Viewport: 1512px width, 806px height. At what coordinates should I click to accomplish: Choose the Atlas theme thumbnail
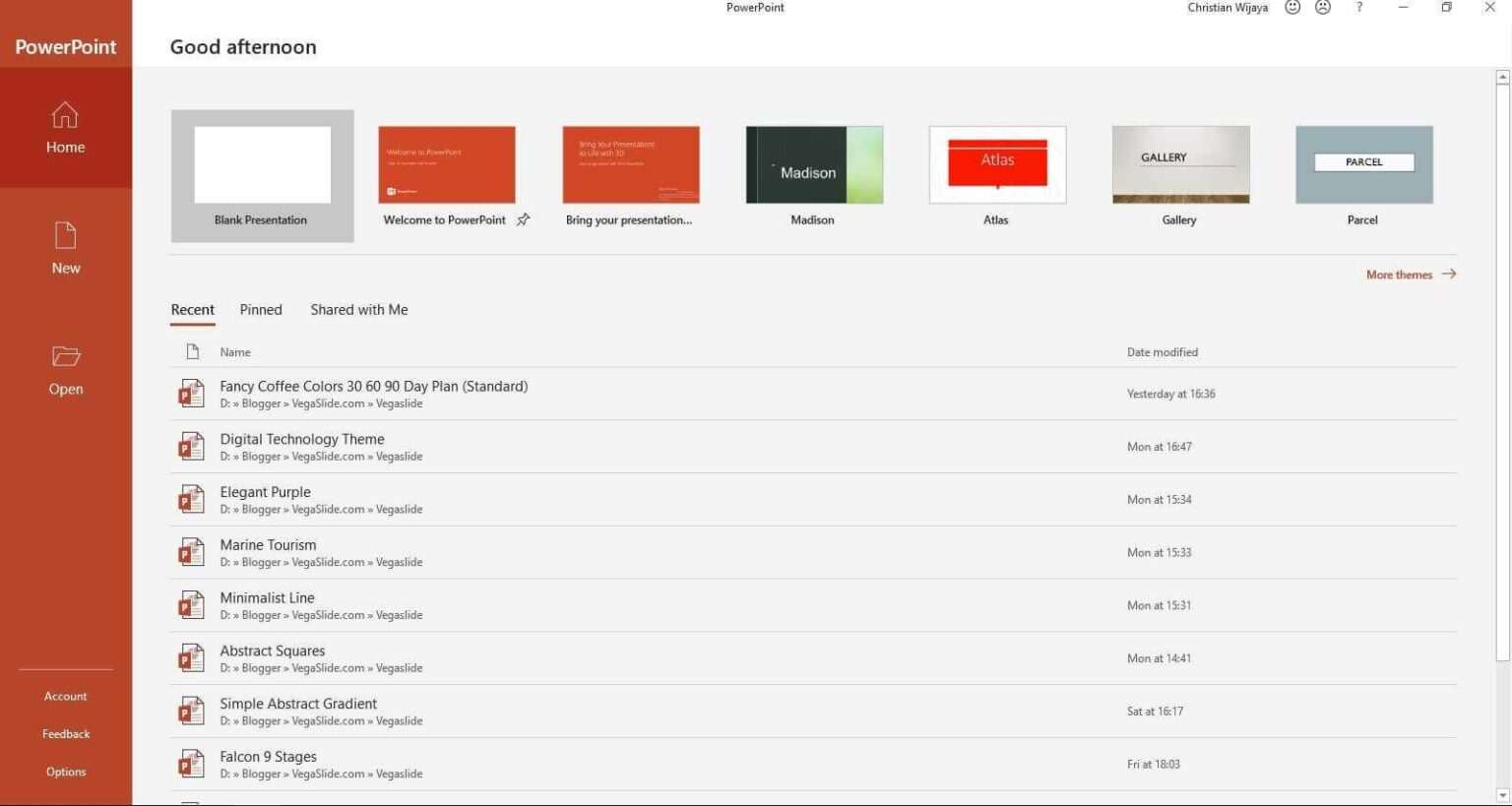(x=997, y=165)
